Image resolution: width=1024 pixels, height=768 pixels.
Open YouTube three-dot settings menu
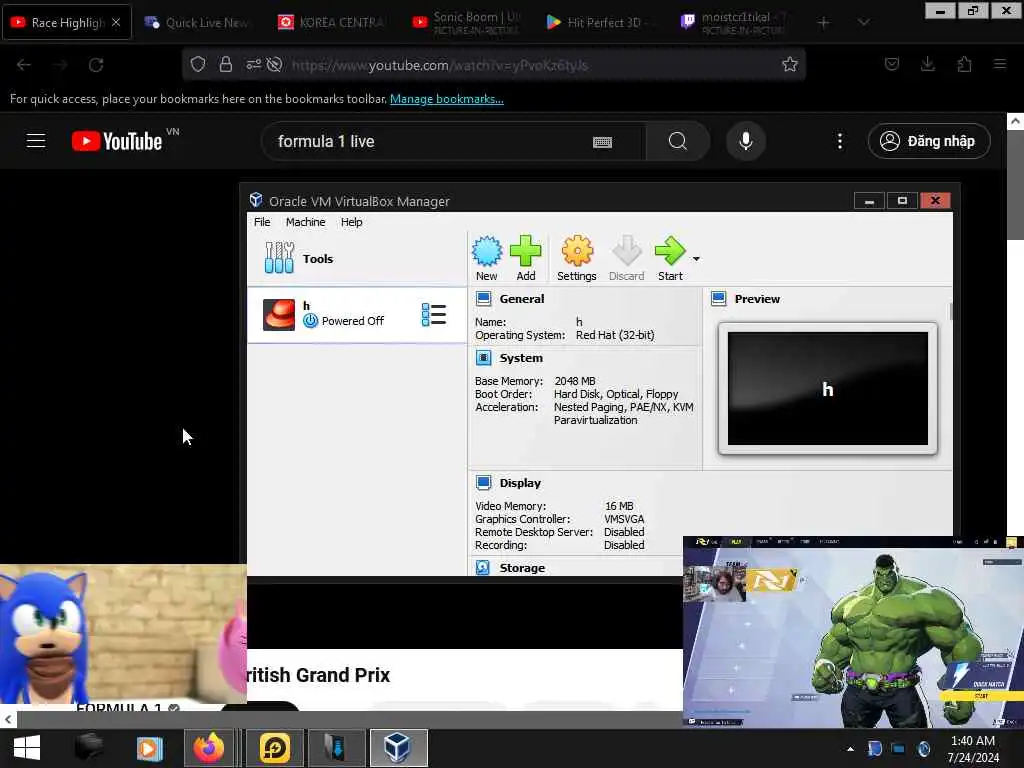pos(840,141)
